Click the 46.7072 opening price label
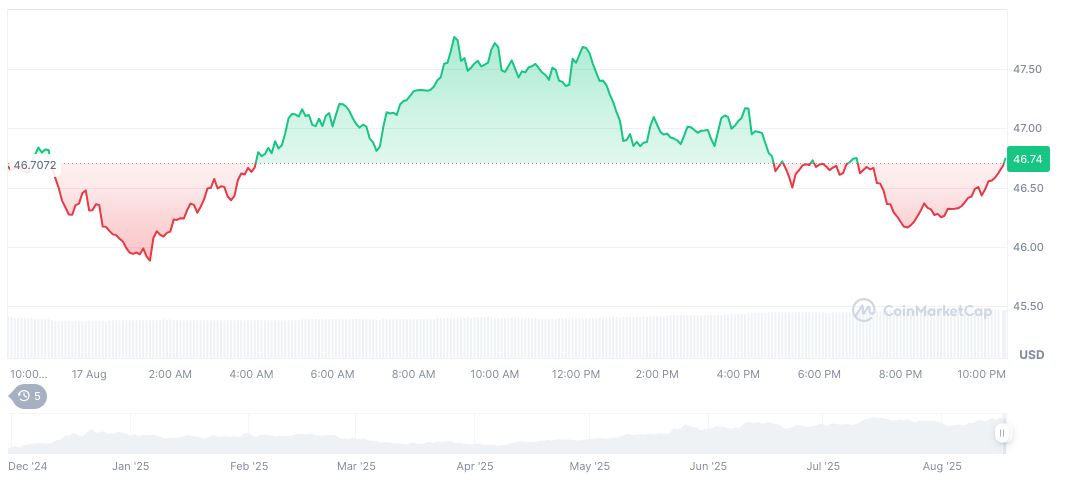The width and height of the screenshot is (1072, 477). point(34,165)
